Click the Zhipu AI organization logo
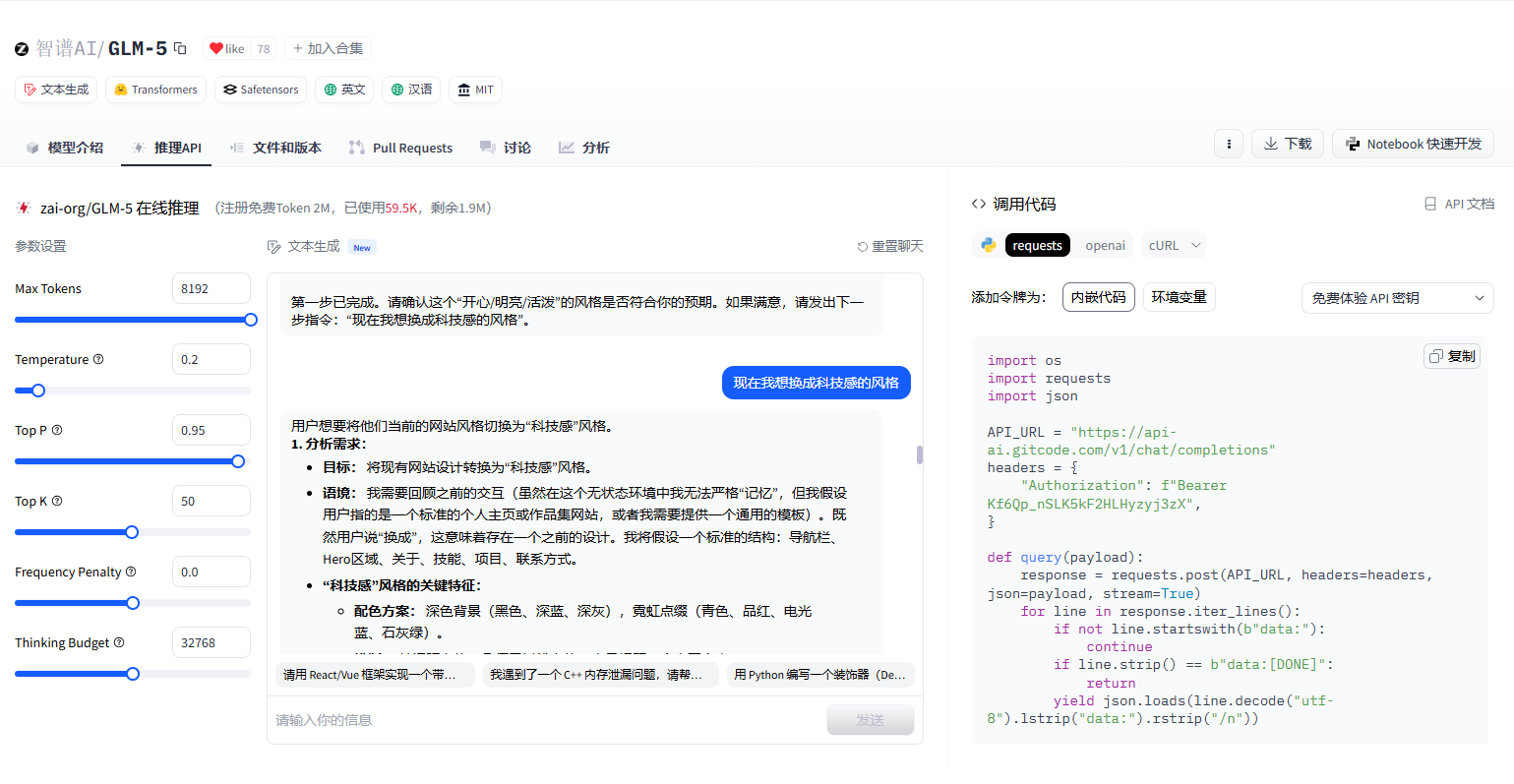This screenshot has width=1514, height=784. tap(22, 48)
